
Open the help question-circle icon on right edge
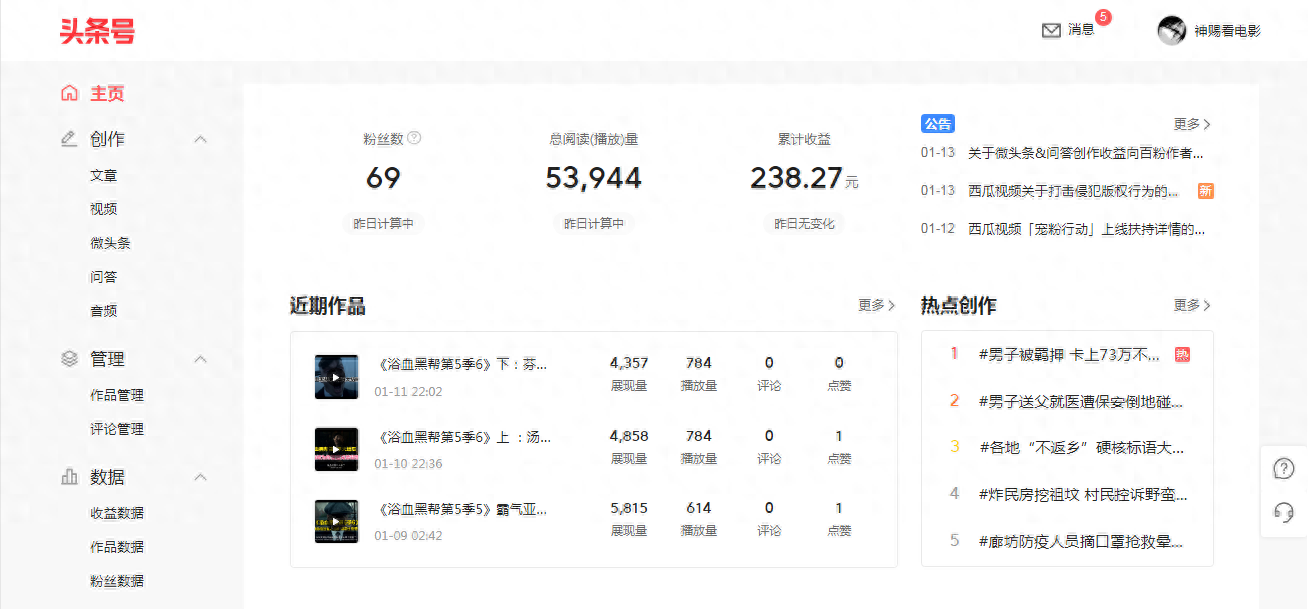coord(1283,469)
